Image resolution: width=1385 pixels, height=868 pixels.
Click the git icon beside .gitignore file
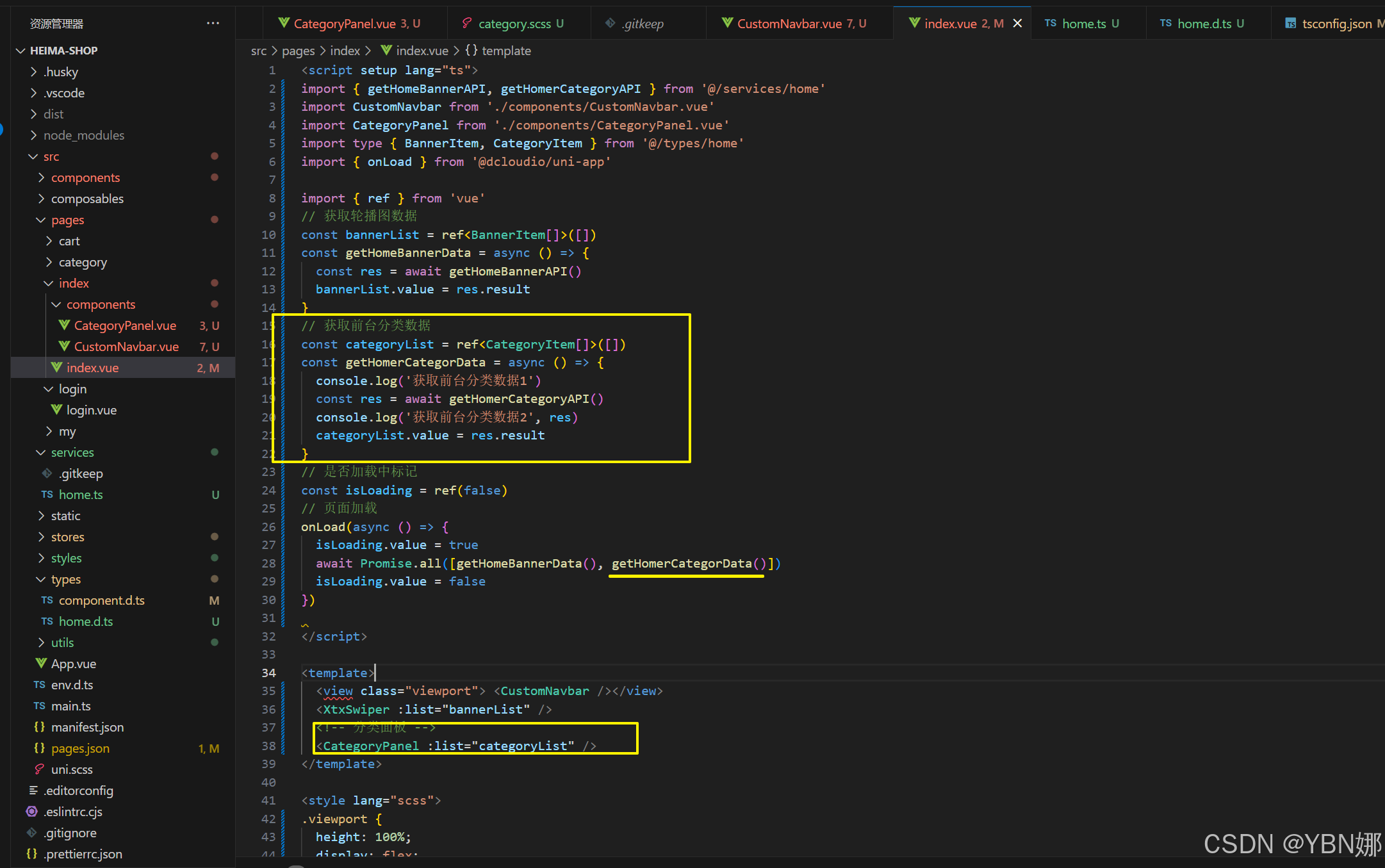tap(32, 833)
